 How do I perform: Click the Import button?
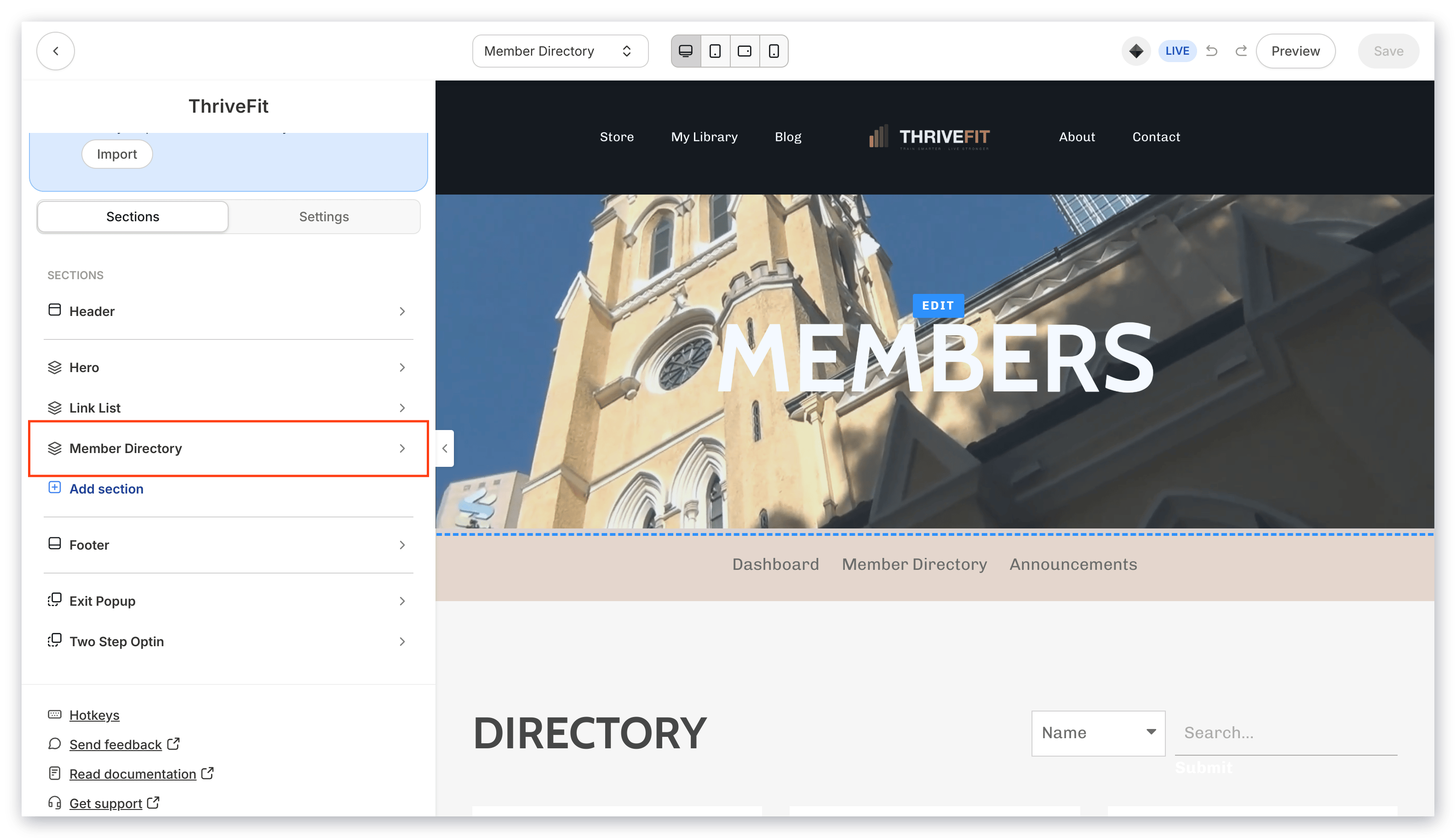click(x=117, y=154)
